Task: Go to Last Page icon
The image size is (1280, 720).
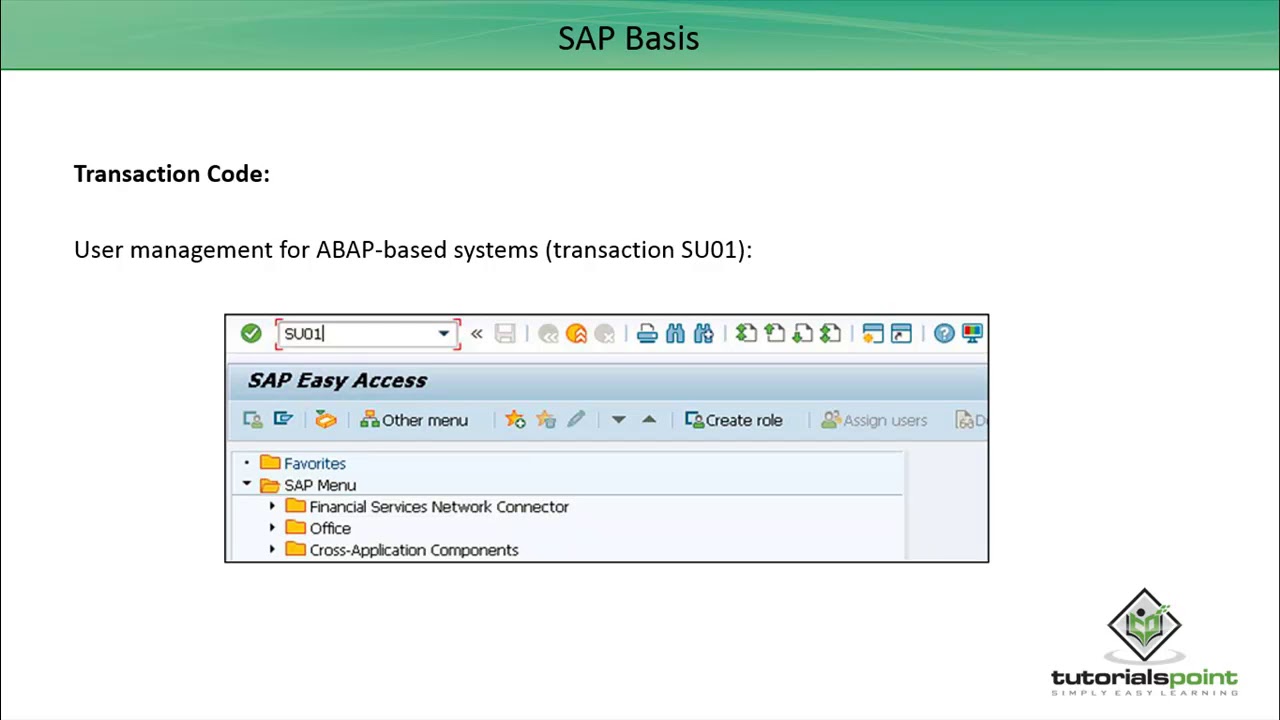Action: click(x=830, y=333)
